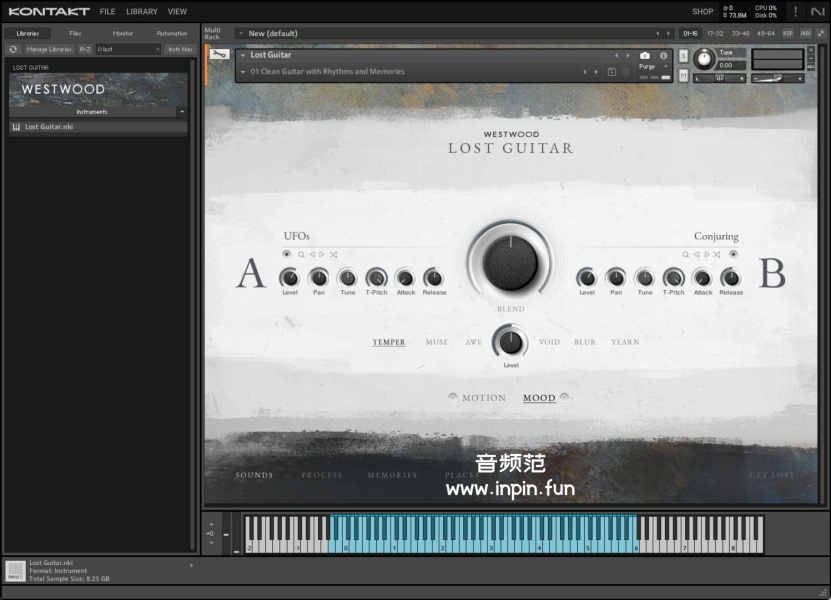Click the save snapshot disk icon
Viewport: 831px width, 600px height.
point(612,72)
